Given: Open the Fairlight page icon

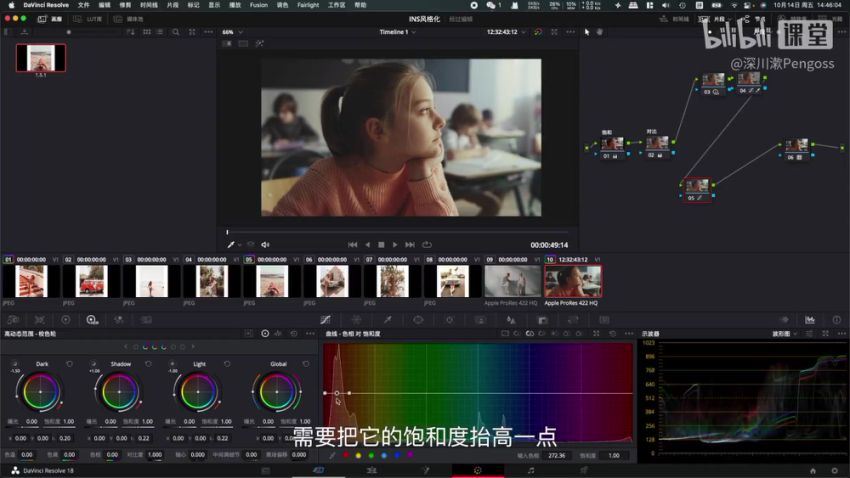Looking at the screenshot, I should click(x=531, y=470).
